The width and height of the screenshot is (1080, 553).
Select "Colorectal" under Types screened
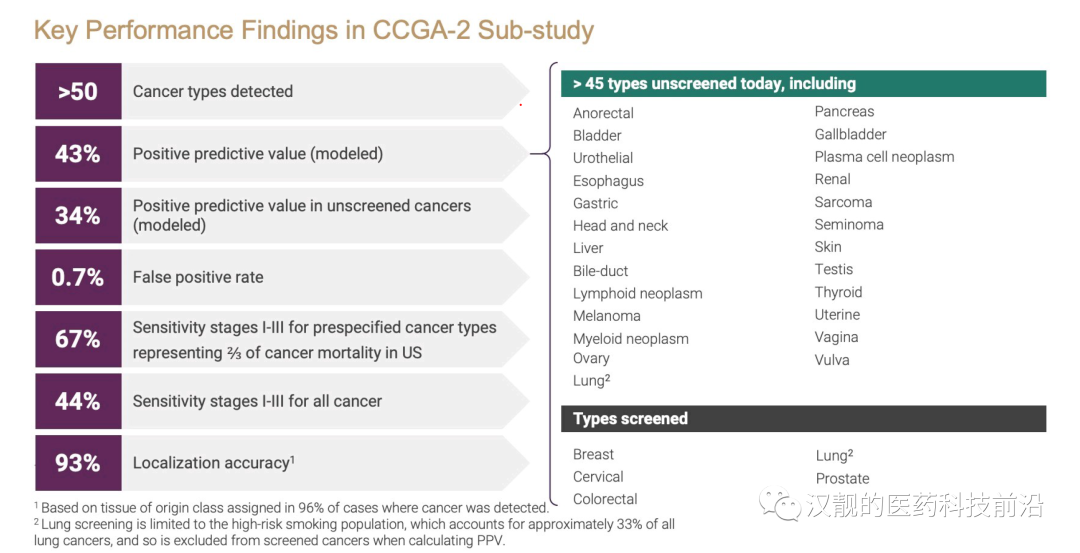coord(605,500)
